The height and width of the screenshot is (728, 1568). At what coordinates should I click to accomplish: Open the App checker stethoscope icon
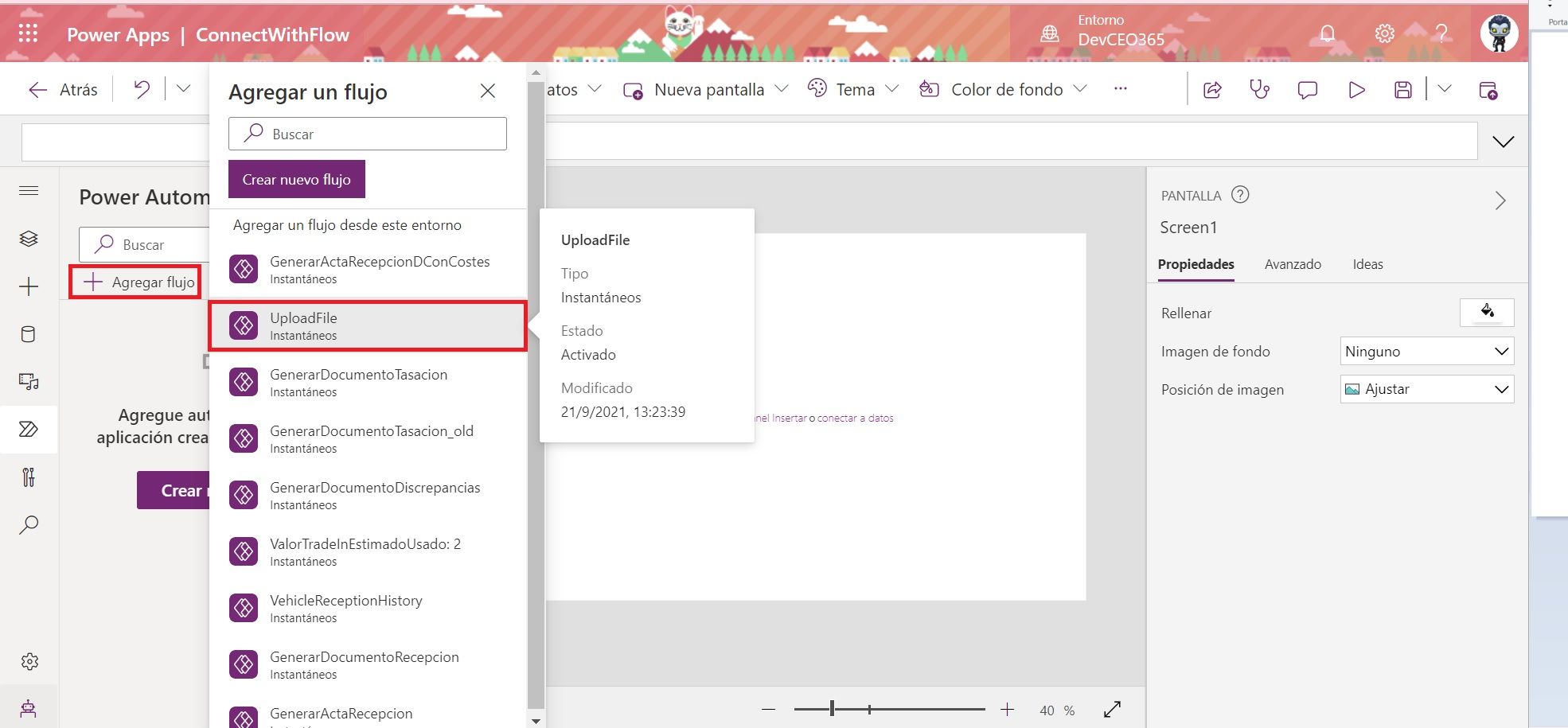[1259, 90]
